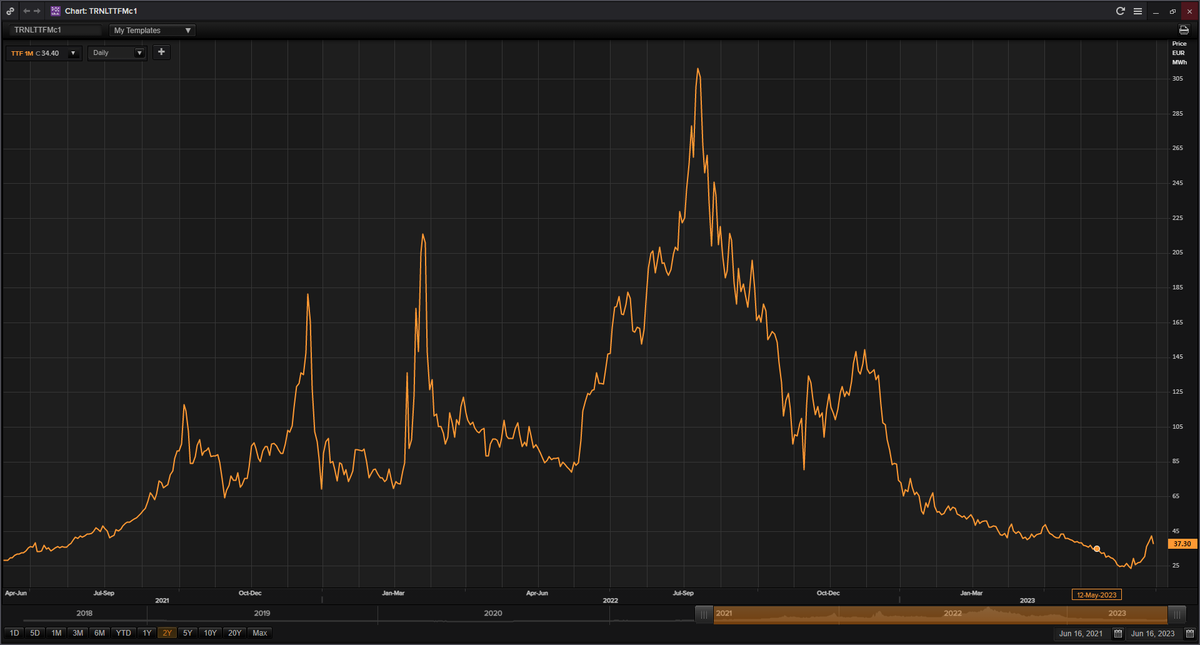
Task: Restore the window with the restore icon
Action: pyautogui.click(x=1172, y=10)
